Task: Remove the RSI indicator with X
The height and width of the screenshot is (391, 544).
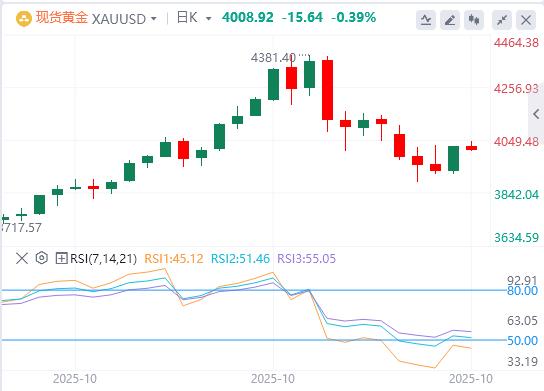Action: 22,258
